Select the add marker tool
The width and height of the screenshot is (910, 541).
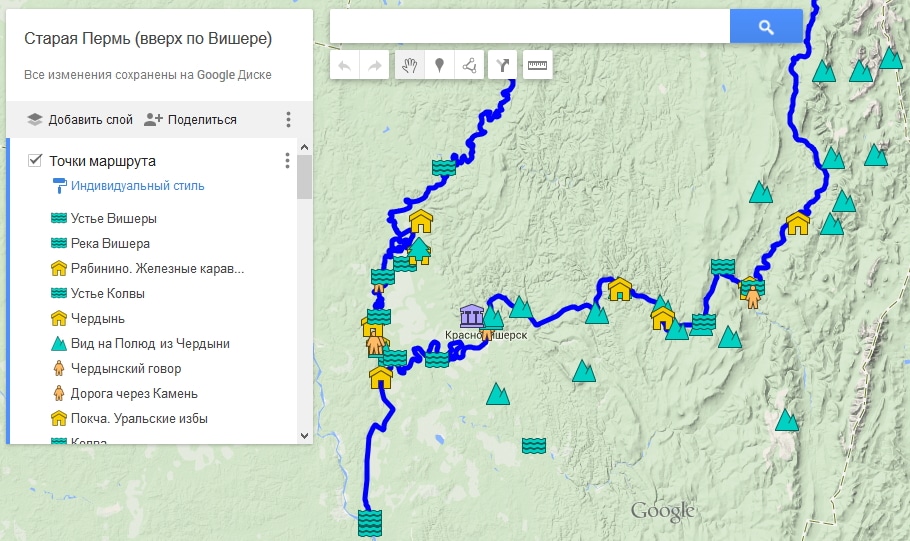[438, 66]
